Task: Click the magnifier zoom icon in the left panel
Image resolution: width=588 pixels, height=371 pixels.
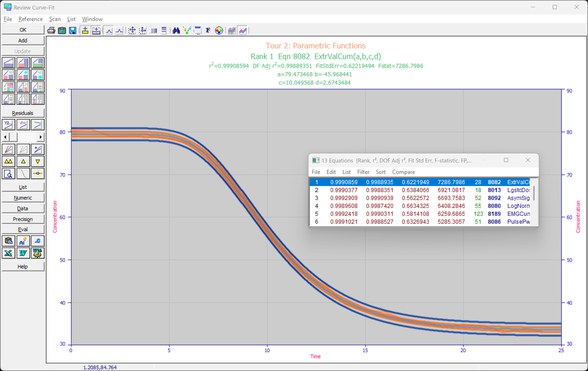Action: point(8,174)
